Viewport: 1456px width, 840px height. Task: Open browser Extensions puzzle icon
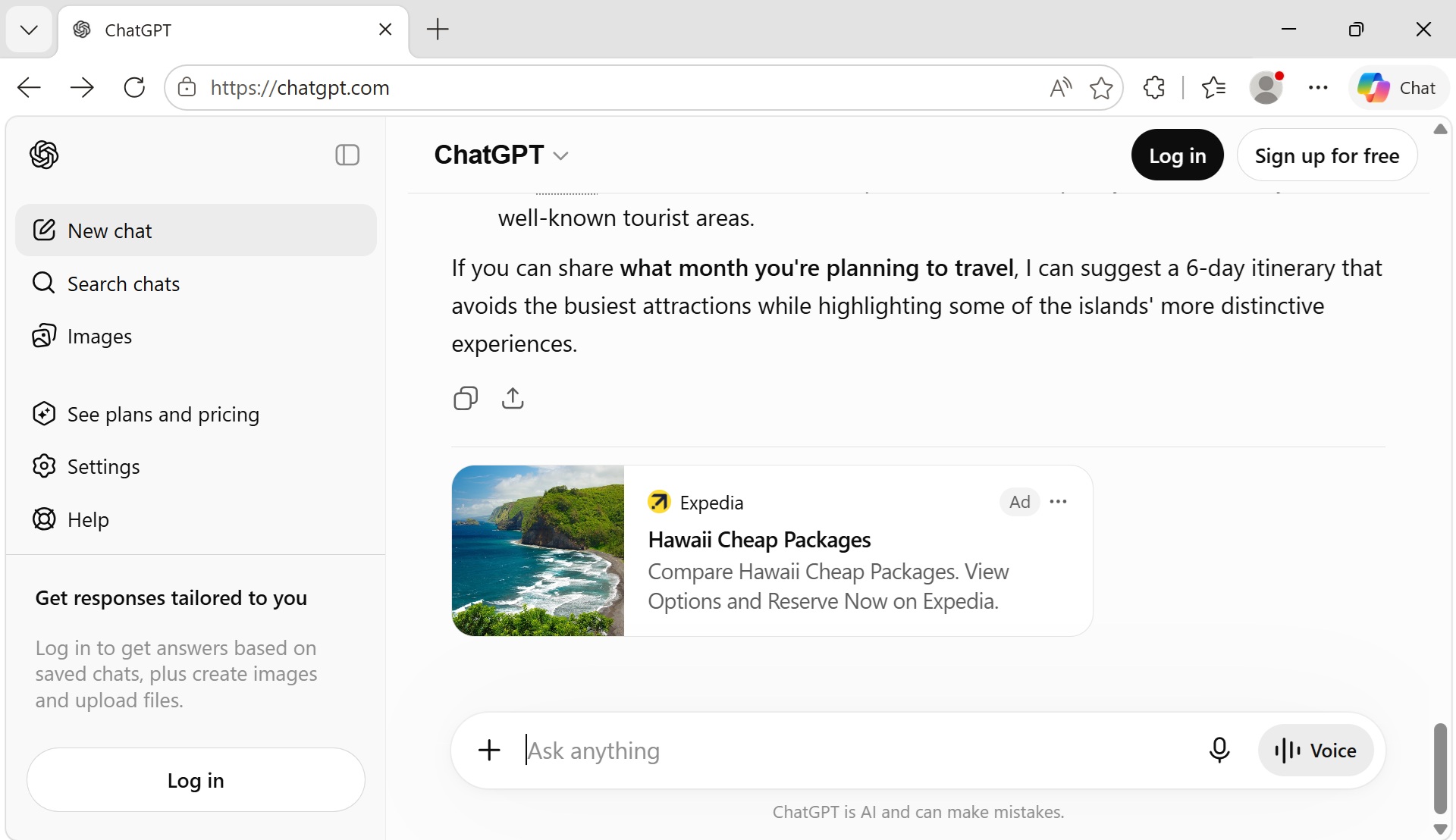point(1154,87)
